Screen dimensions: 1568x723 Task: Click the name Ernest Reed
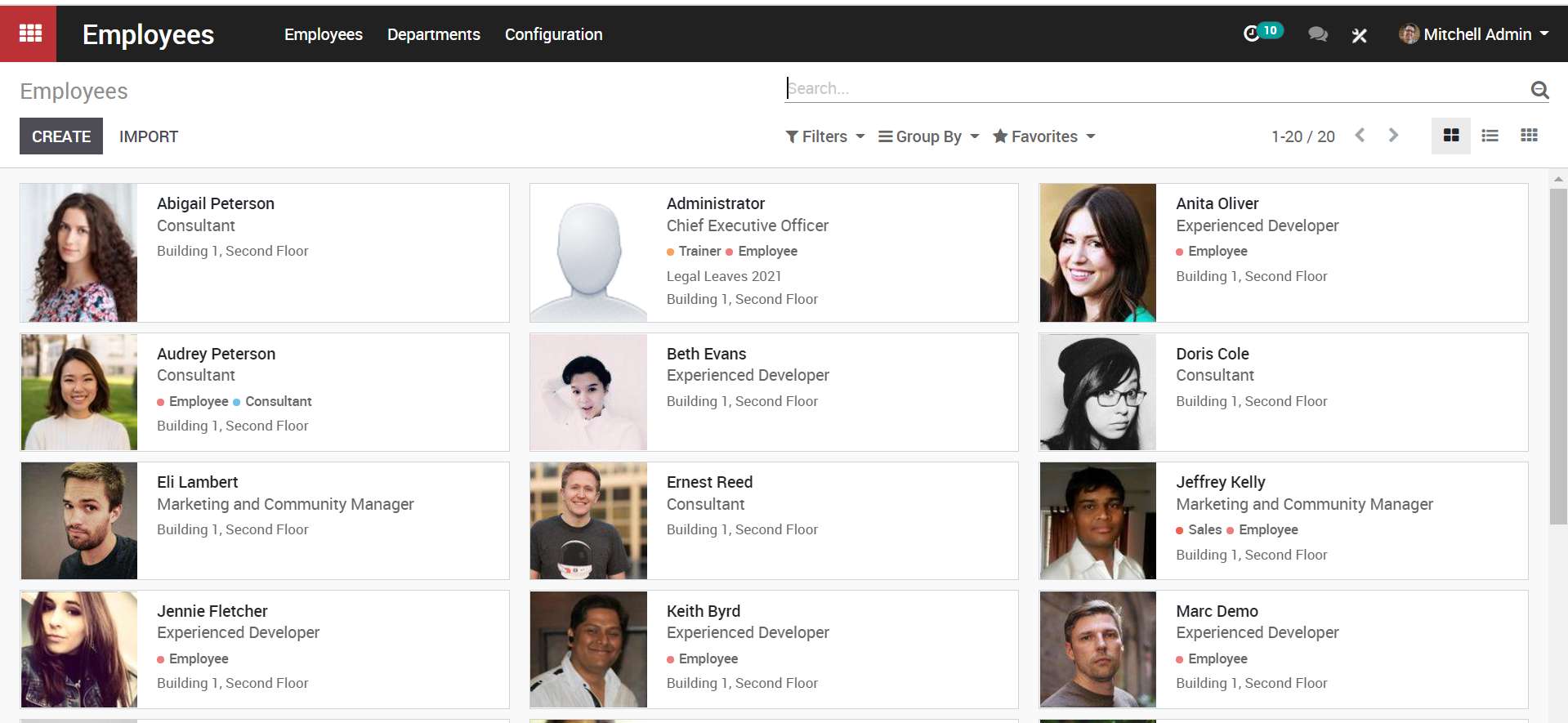pyautogui.click(x=710, y=482)
